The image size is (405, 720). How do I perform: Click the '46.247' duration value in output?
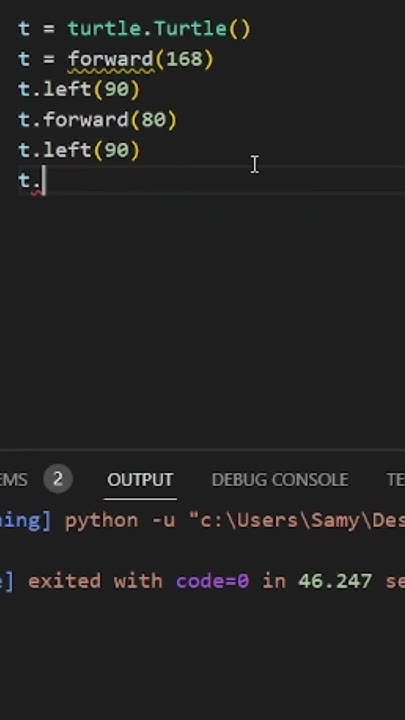(335, 581)
